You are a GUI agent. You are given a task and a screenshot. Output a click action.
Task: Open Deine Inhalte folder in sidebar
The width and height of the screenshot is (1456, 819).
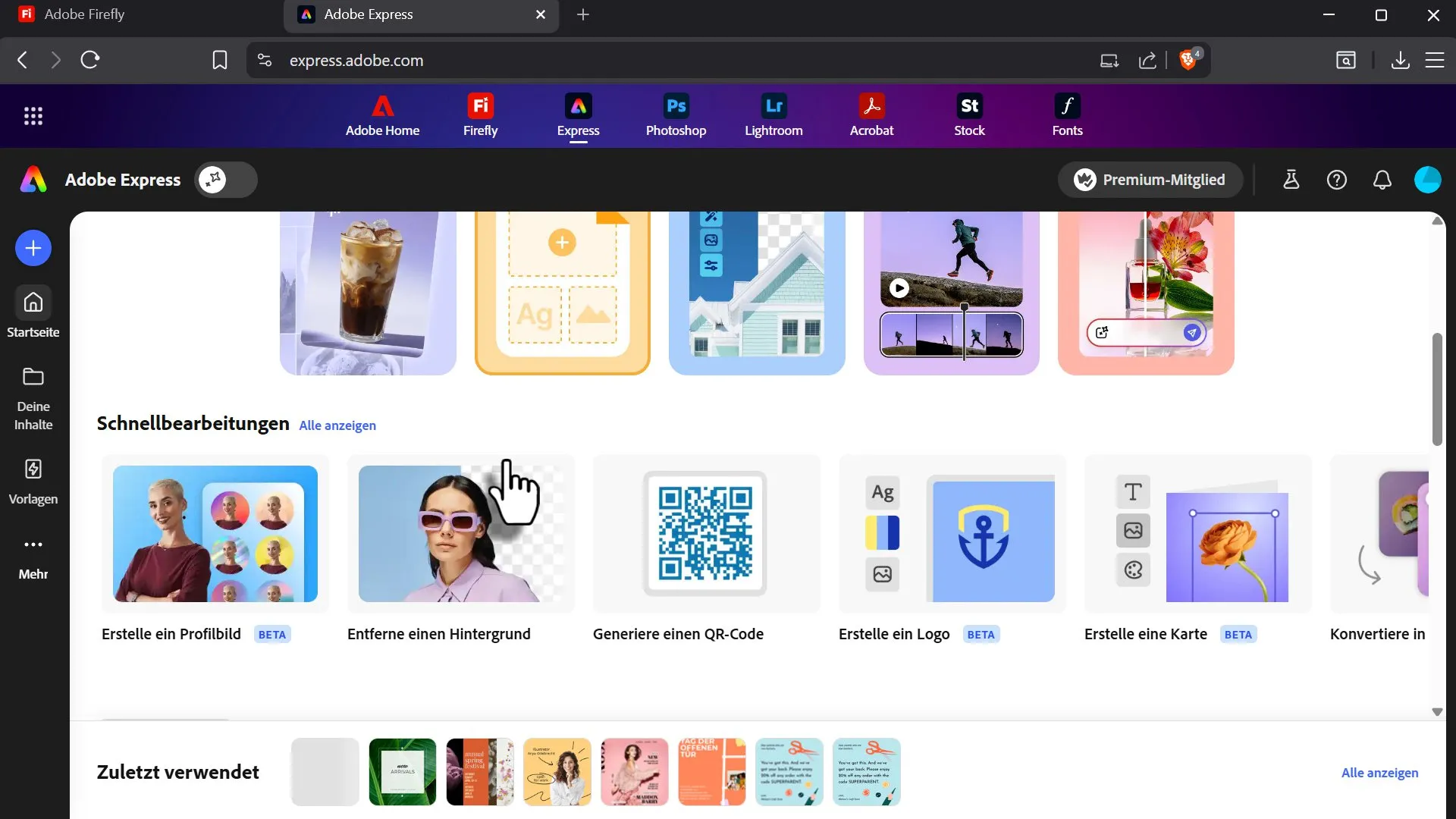tap(33, 398)
